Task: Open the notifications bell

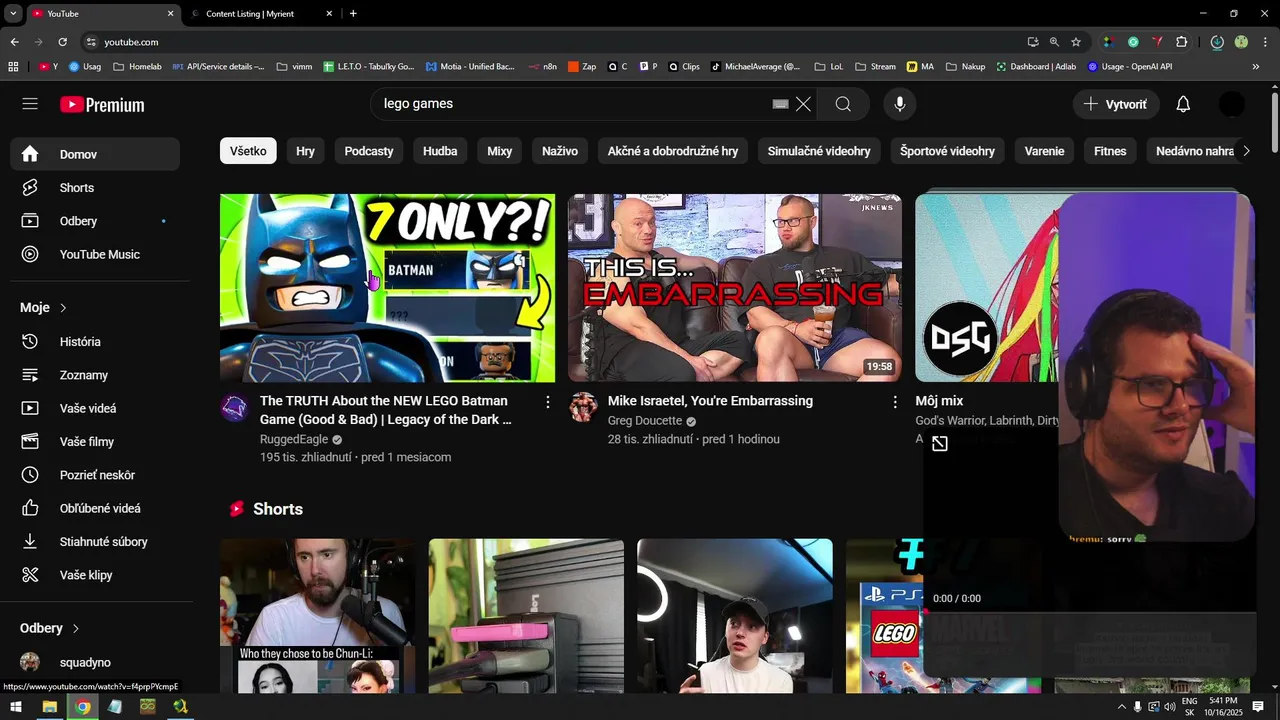Action: pos(1183,104)
